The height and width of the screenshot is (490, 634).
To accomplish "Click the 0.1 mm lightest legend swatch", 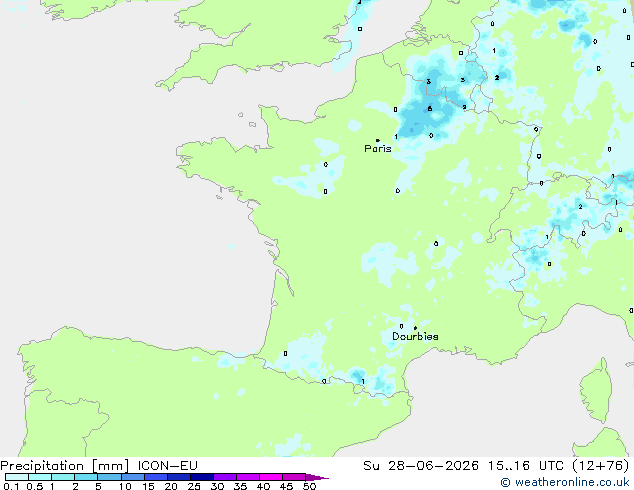I will [x=17, y=477].
